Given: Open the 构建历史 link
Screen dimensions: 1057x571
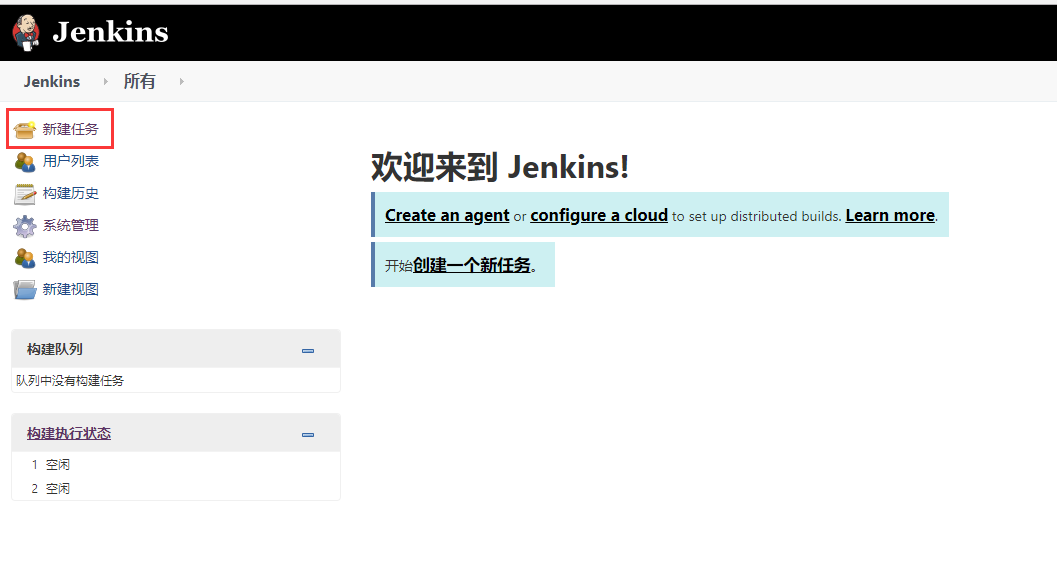Looking at the screenshot, I should coord(70,193).
